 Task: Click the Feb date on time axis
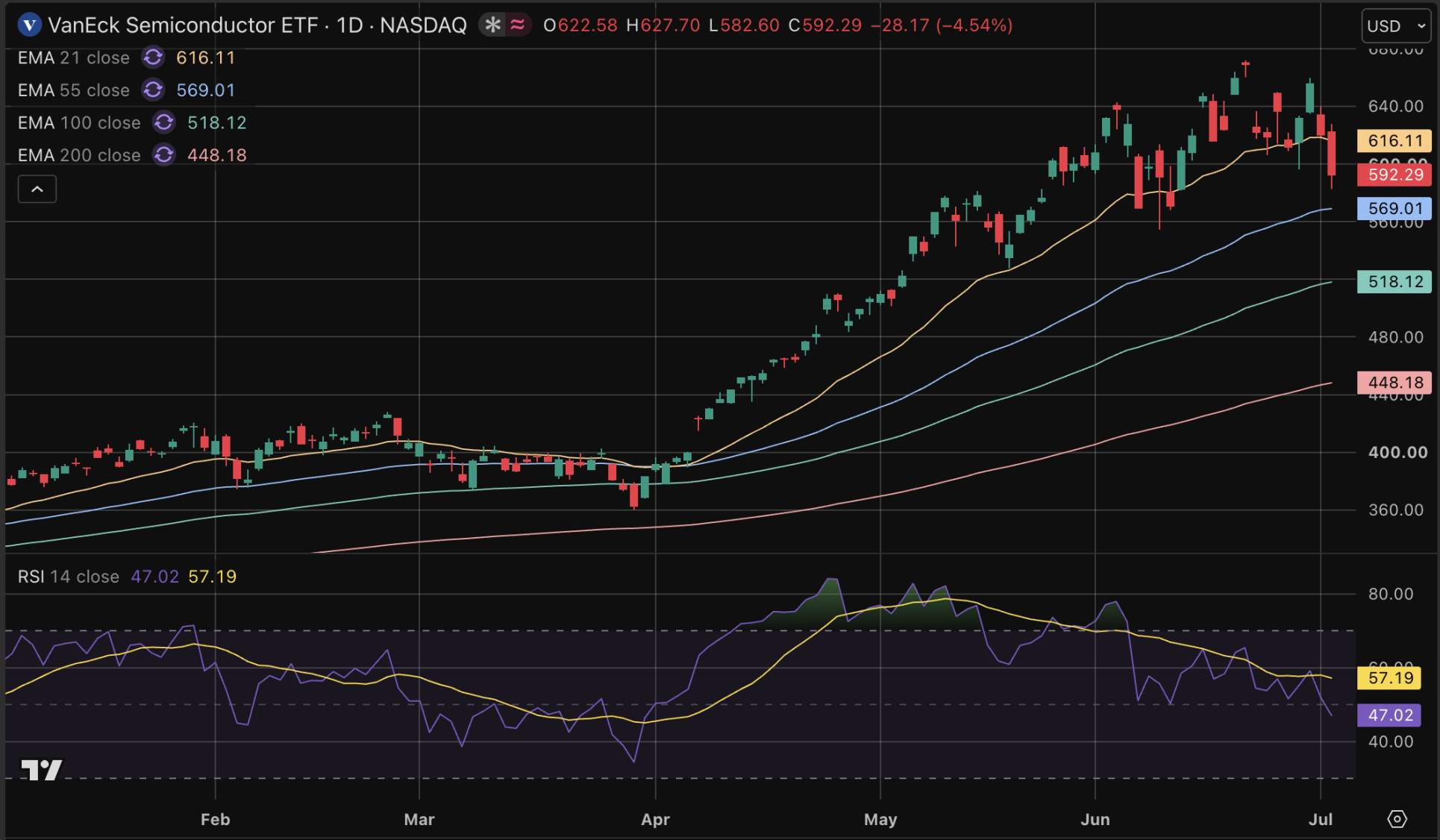216,819
